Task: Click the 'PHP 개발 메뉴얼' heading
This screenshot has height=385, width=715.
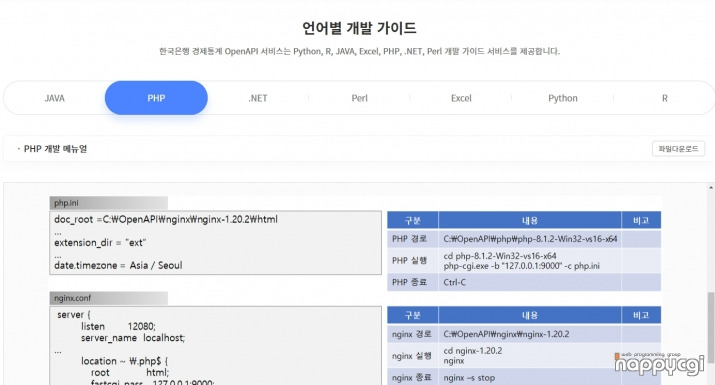Action: [x=55, y=149]
